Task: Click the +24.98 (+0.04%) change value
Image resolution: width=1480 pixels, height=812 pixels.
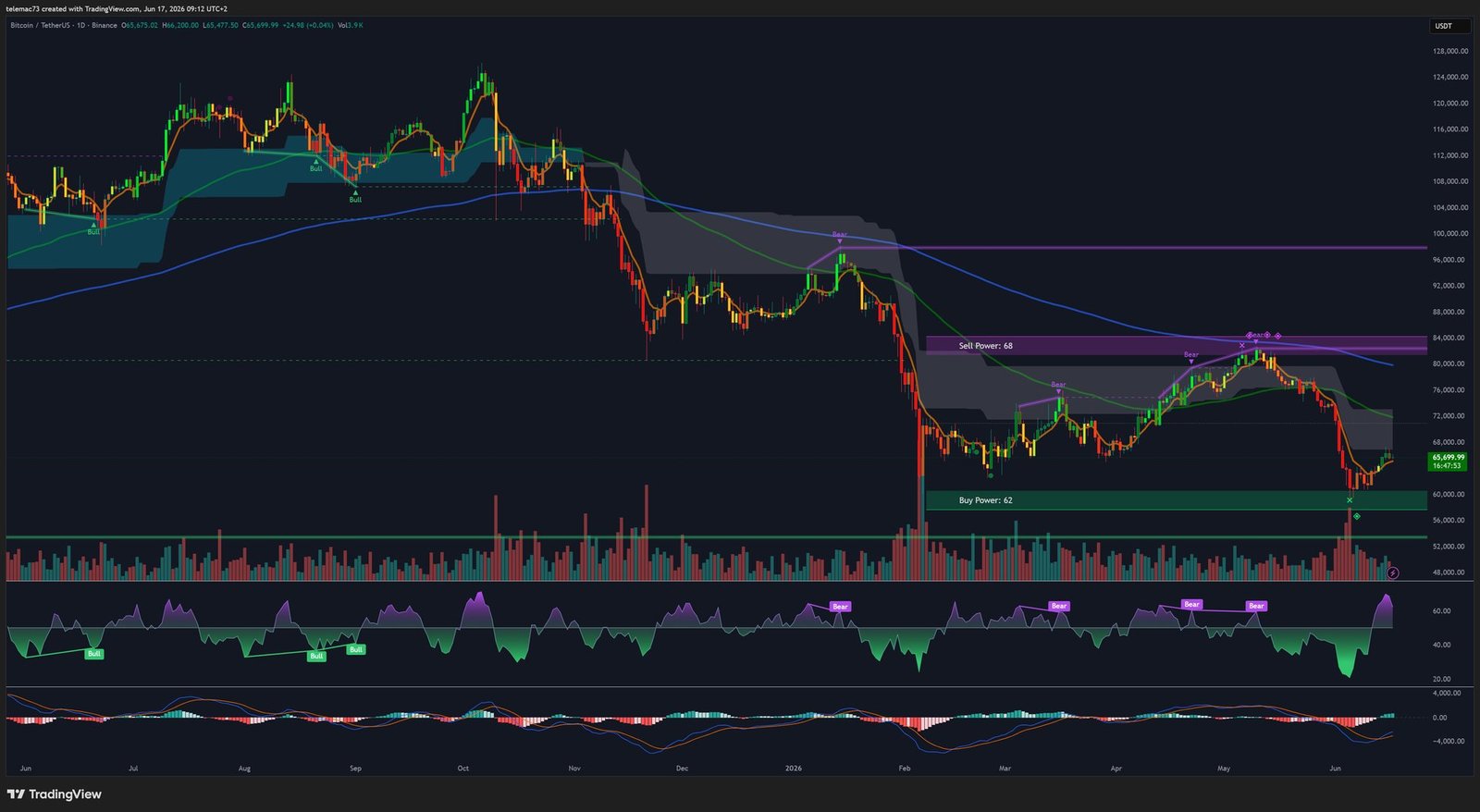Action: coord(308,25)
